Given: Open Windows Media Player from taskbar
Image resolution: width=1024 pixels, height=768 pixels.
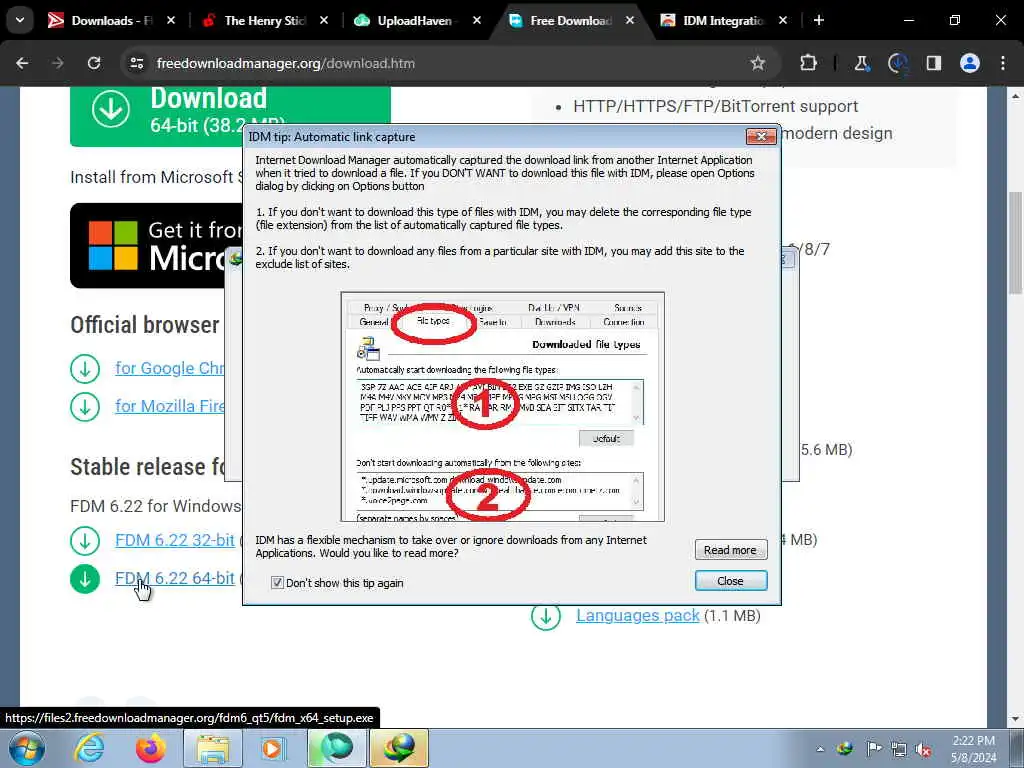Looking at the screenshot, I should point(274,748).
